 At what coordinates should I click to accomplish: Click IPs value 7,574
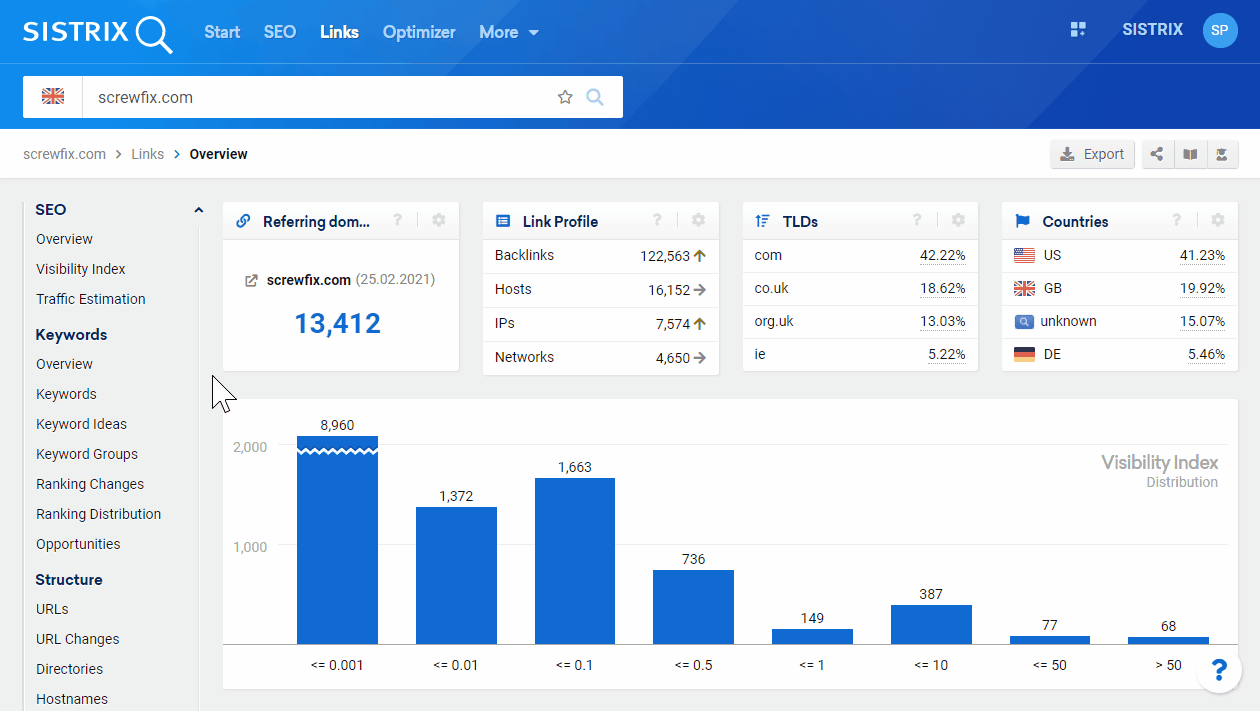[673, 324]
